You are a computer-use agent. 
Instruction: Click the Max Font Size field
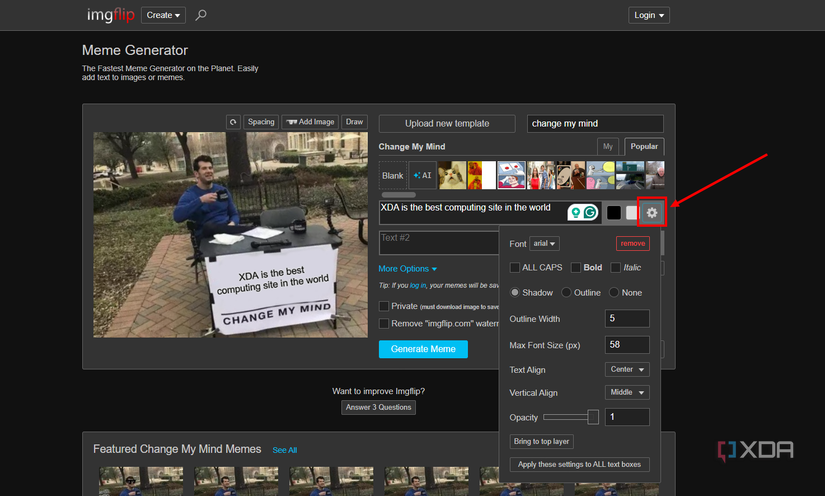click(627, 345)
